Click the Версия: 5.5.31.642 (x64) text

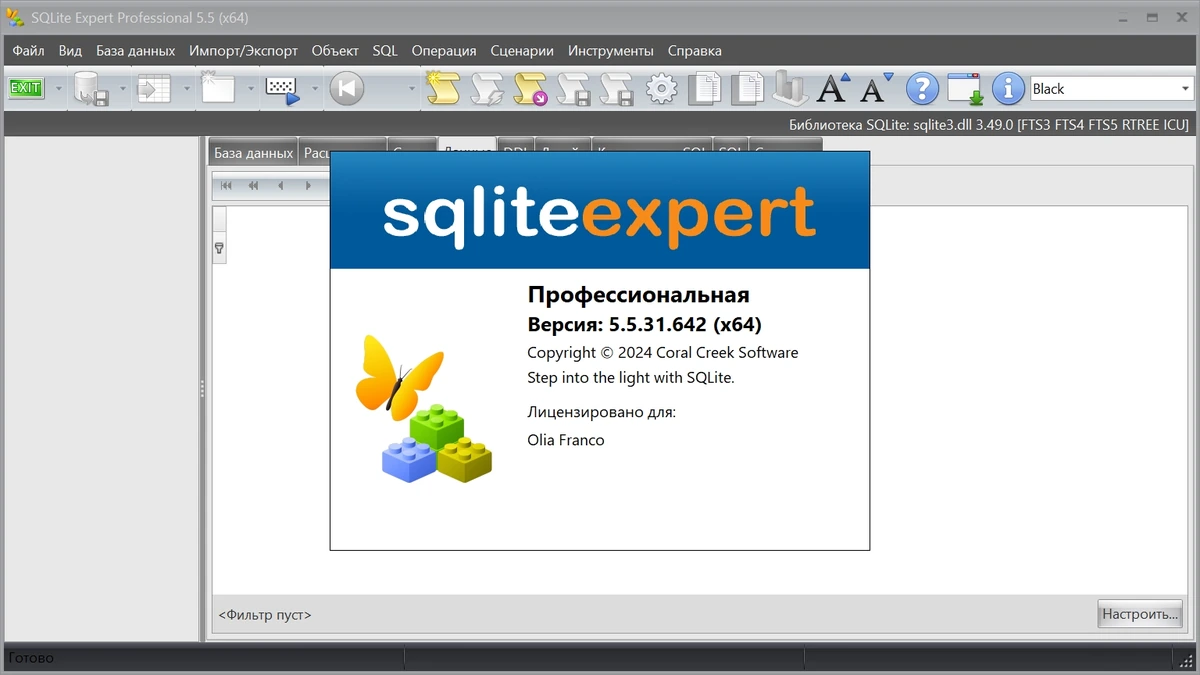645,324
